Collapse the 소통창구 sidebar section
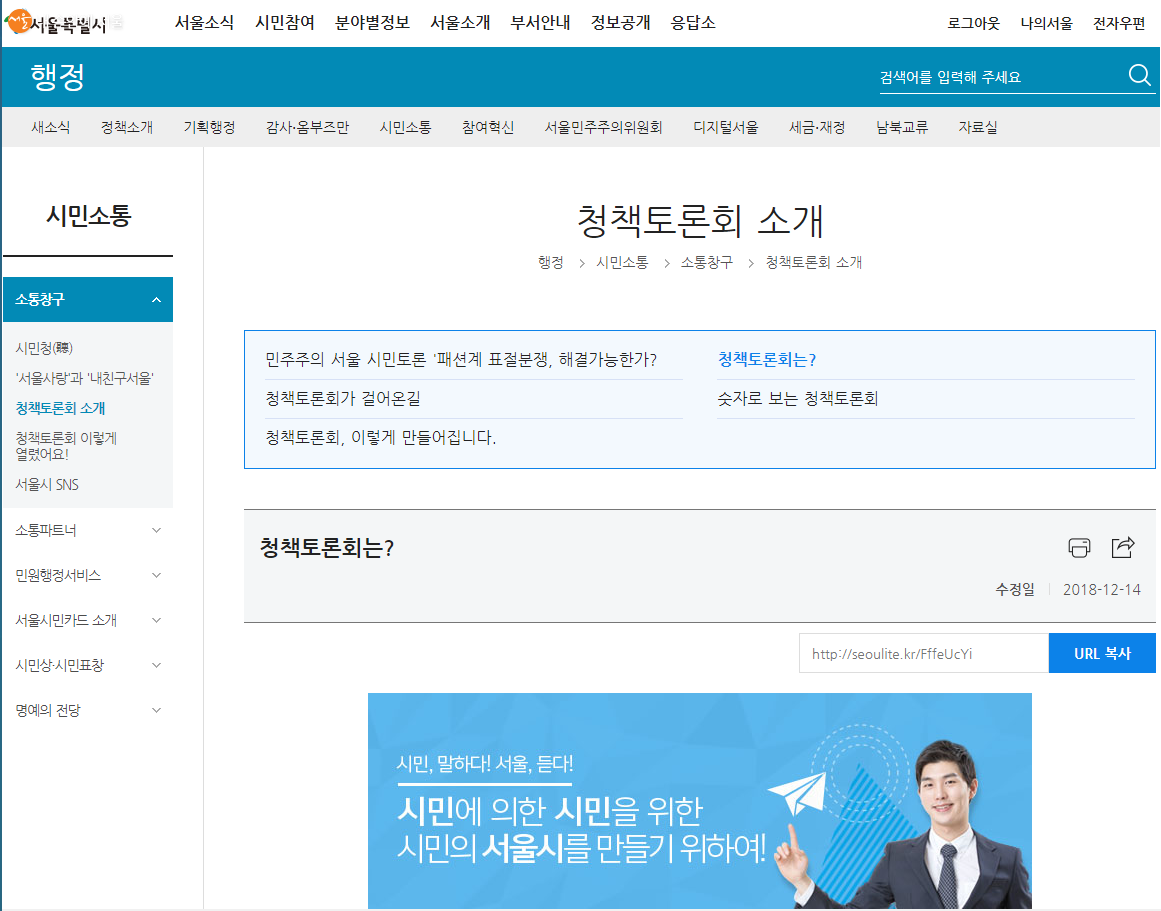1161x911 pixels. (156, 299)
